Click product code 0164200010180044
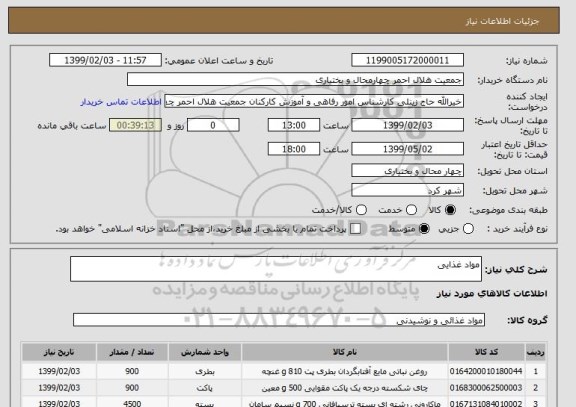The width and height of the screenshot is (576, 407). tap(486, 371)
